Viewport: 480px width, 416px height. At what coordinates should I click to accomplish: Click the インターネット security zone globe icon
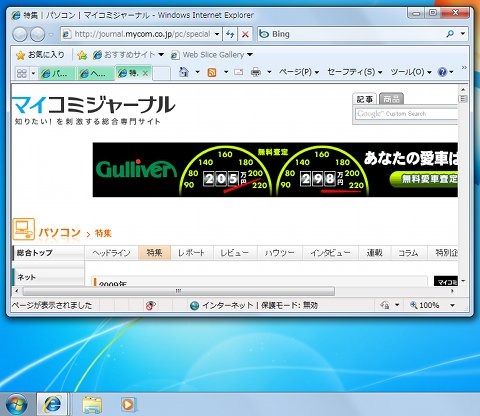(x=194, y=305)
